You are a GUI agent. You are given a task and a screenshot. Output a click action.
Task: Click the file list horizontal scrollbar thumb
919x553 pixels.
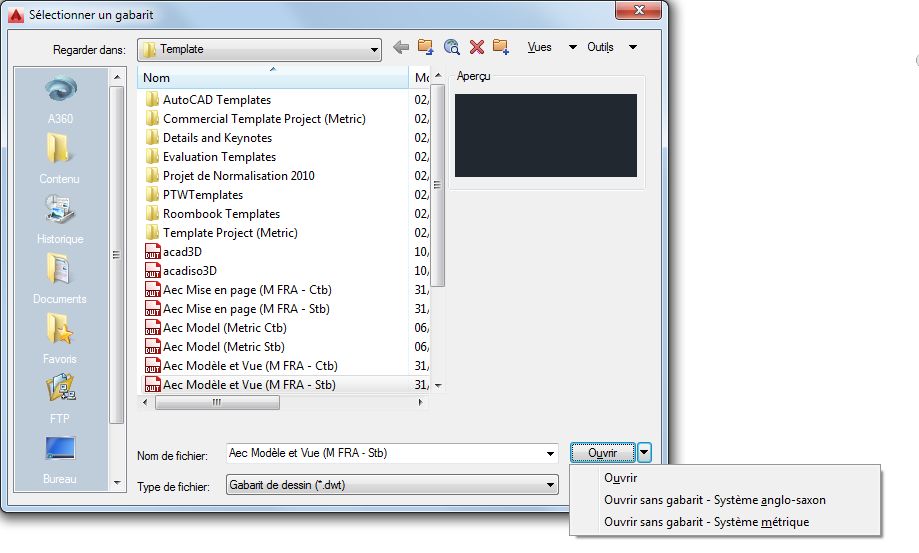click(217, 402)
